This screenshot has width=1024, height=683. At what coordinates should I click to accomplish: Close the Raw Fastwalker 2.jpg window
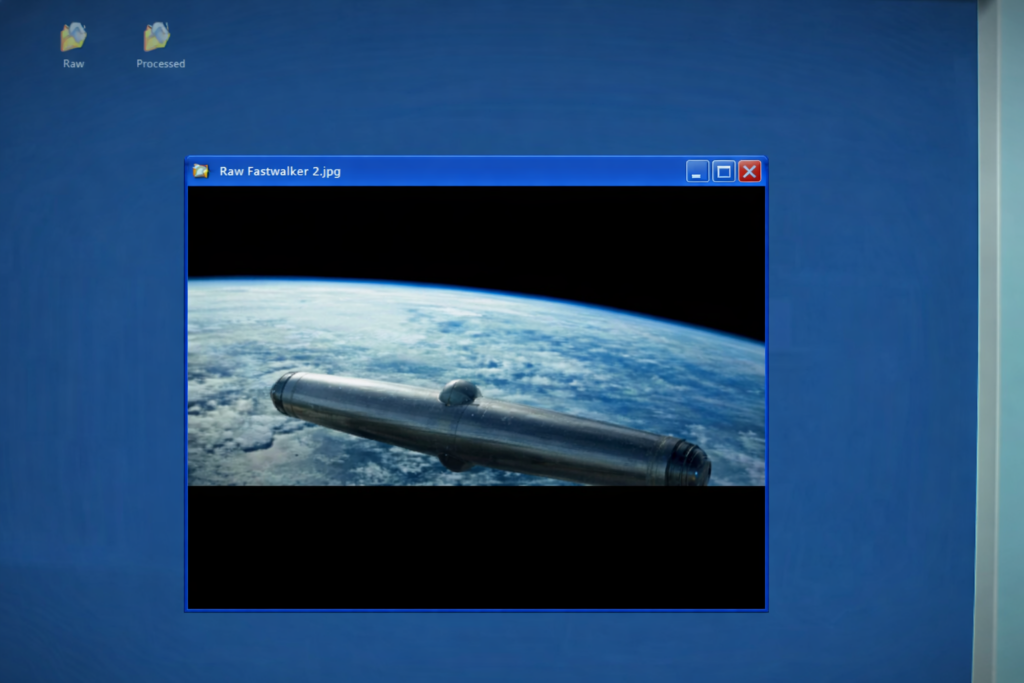[x=749, y=171]
